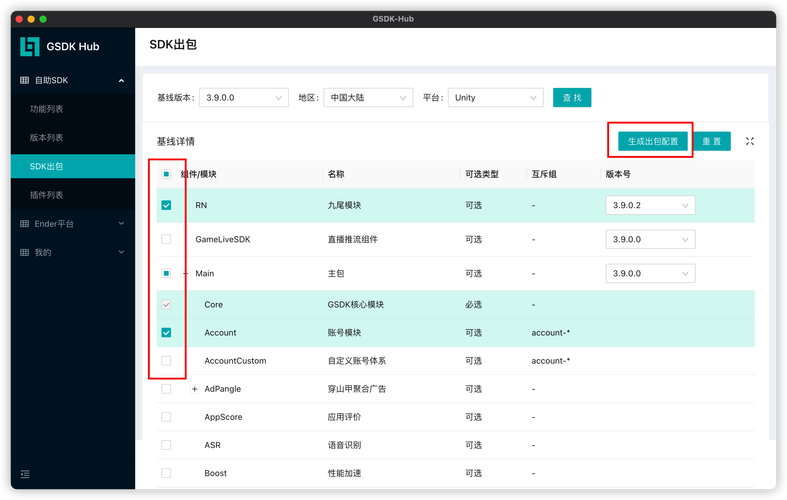Screen dimensions: 787x500
Task: Uncheck the RN module checkbox
Action: 166,205
